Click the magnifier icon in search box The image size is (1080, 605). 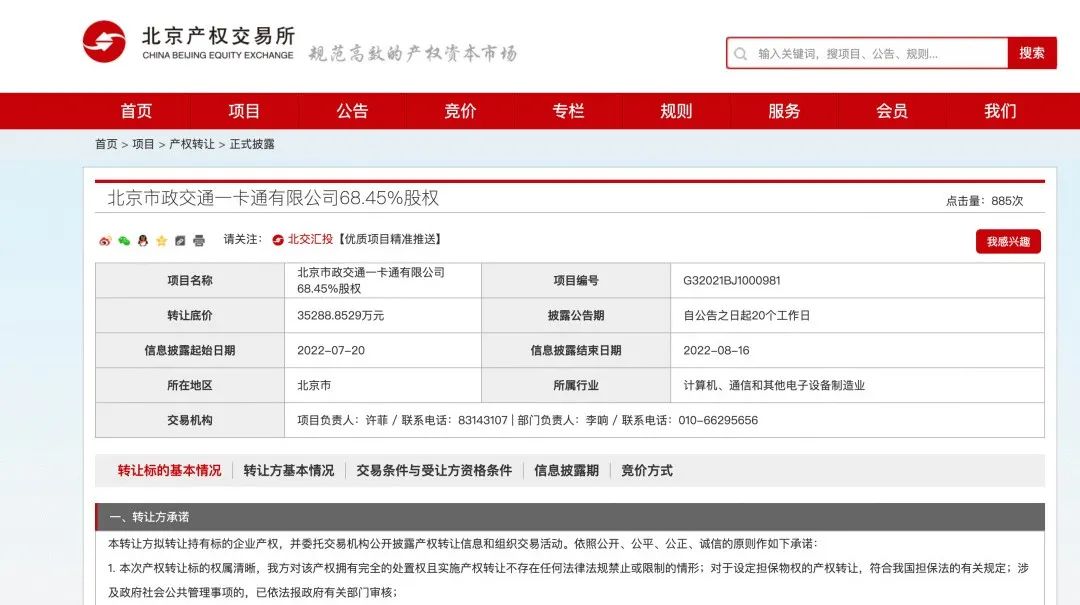pyautogui.click(x=740, y=54)
